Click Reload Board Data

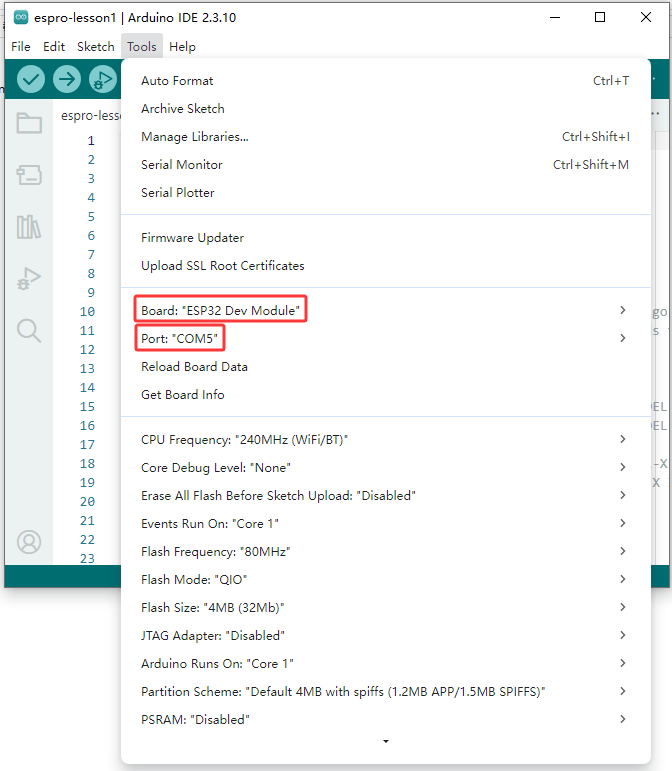tap(386, 367)
